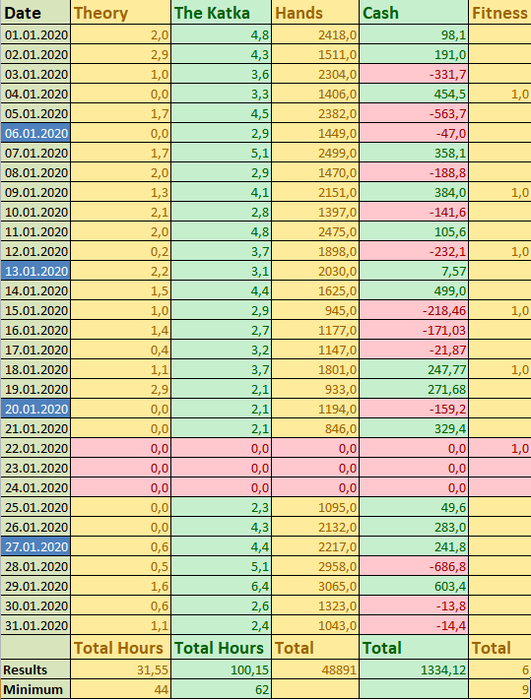Select the Hands column header
Image resolution: width=531 pixels, height=700 pixels.
[x=315, y=12]
